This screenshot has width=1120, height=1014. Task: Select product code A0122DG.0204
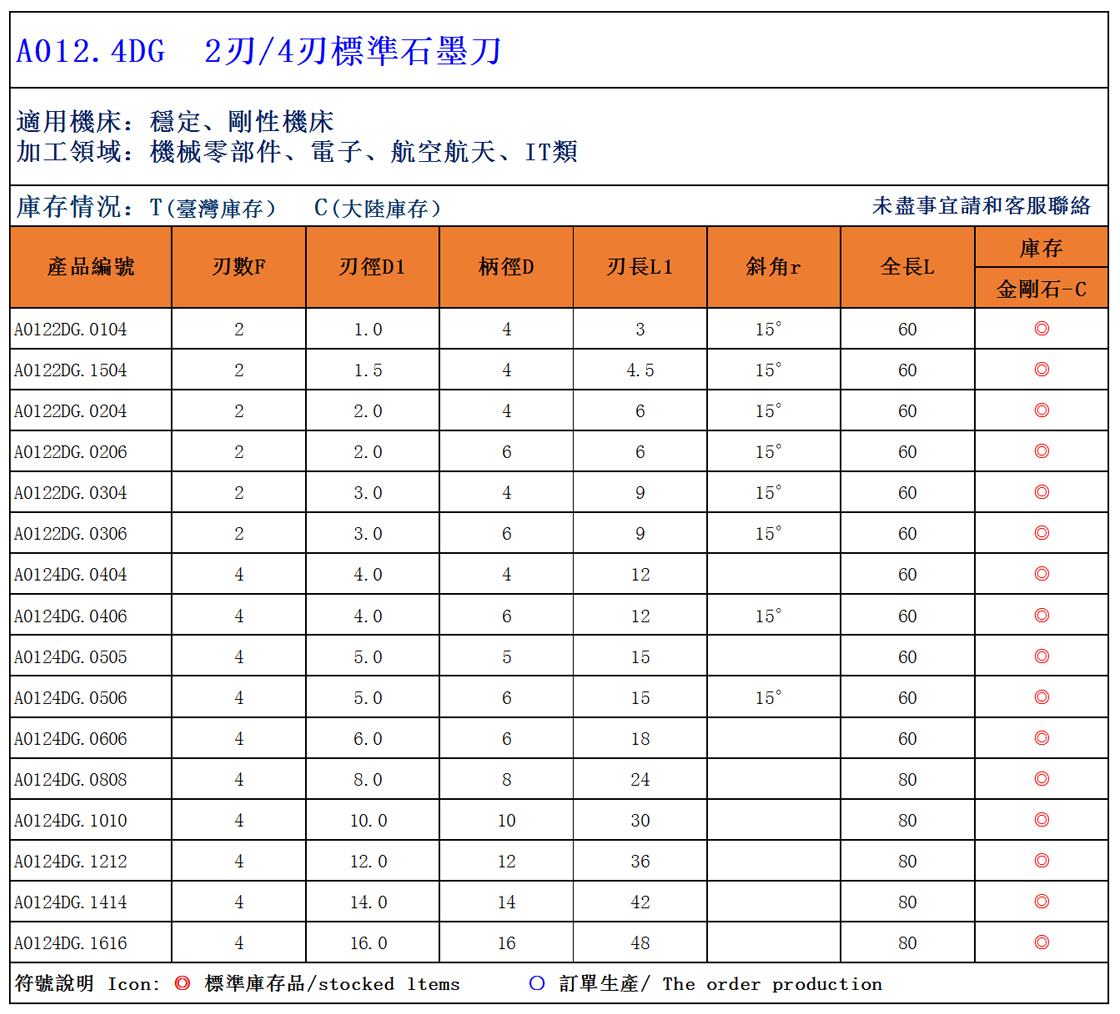click(x=70, y=411)
